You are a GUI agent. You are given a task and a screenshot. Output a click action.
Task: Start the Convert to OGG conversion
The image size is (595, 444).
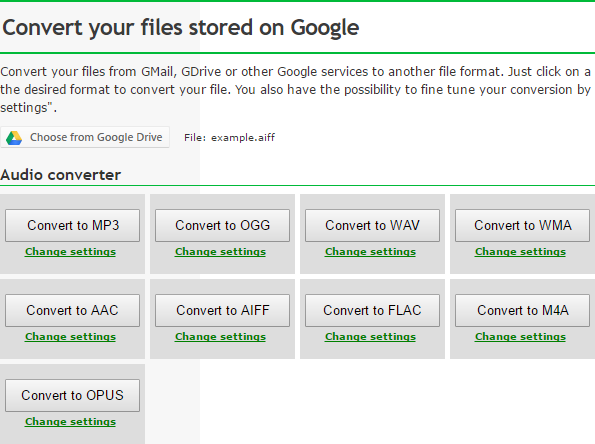[222, 225]
